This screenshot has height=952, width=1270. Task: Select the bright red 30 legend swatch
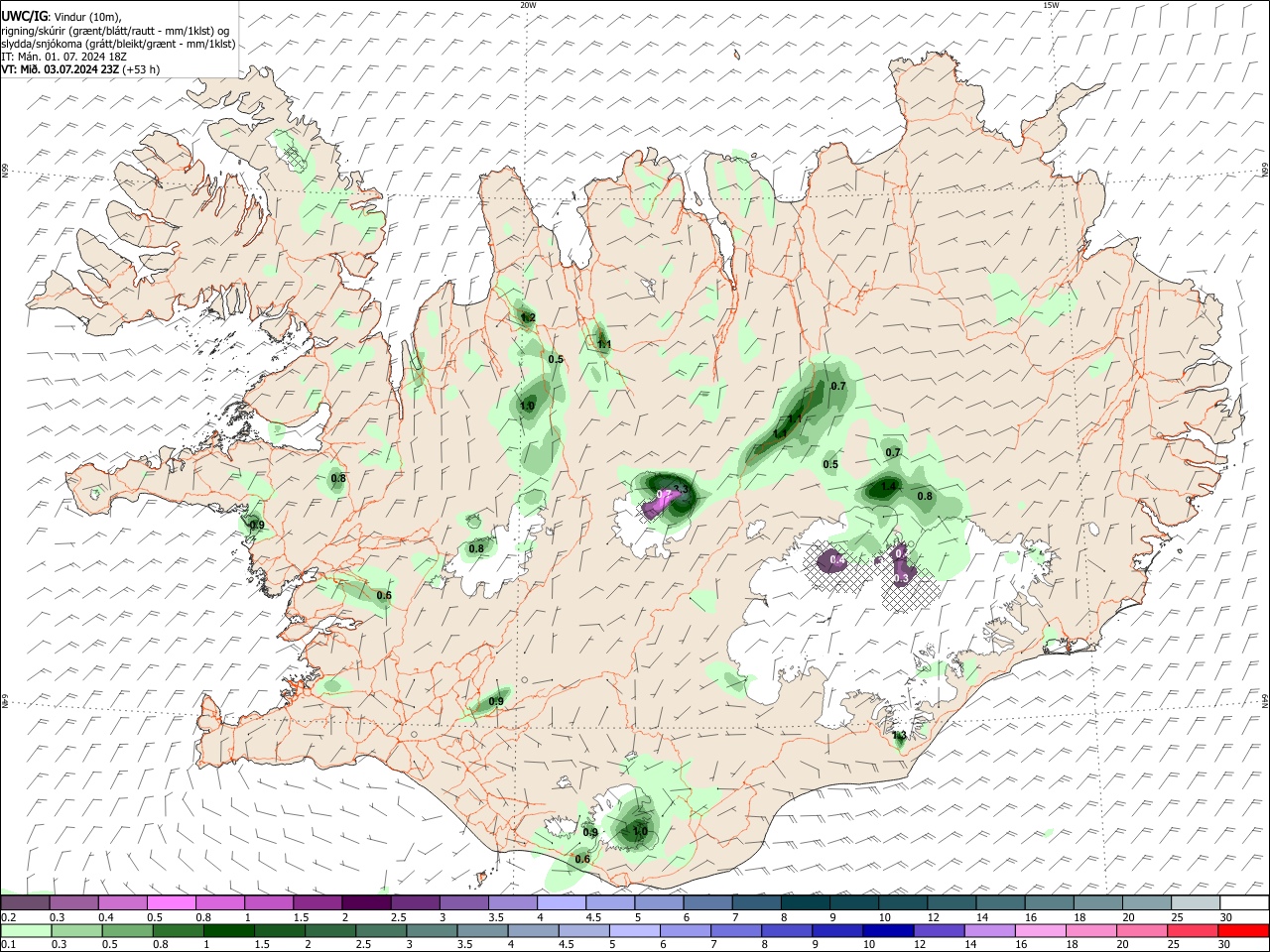(1242, 931)
